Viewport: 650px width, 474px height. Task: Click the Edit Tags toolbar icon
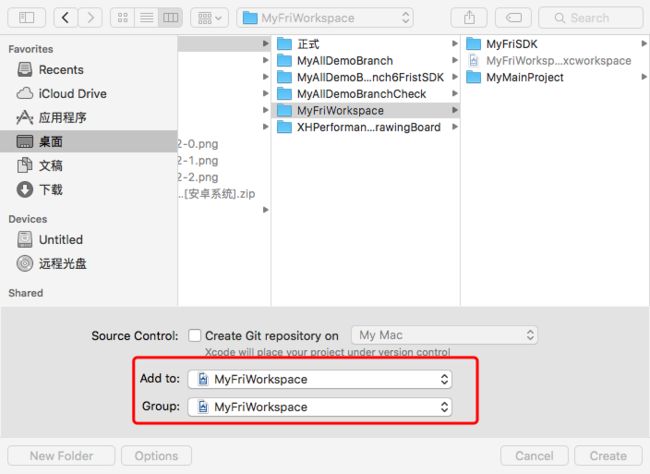coord(513,18)
